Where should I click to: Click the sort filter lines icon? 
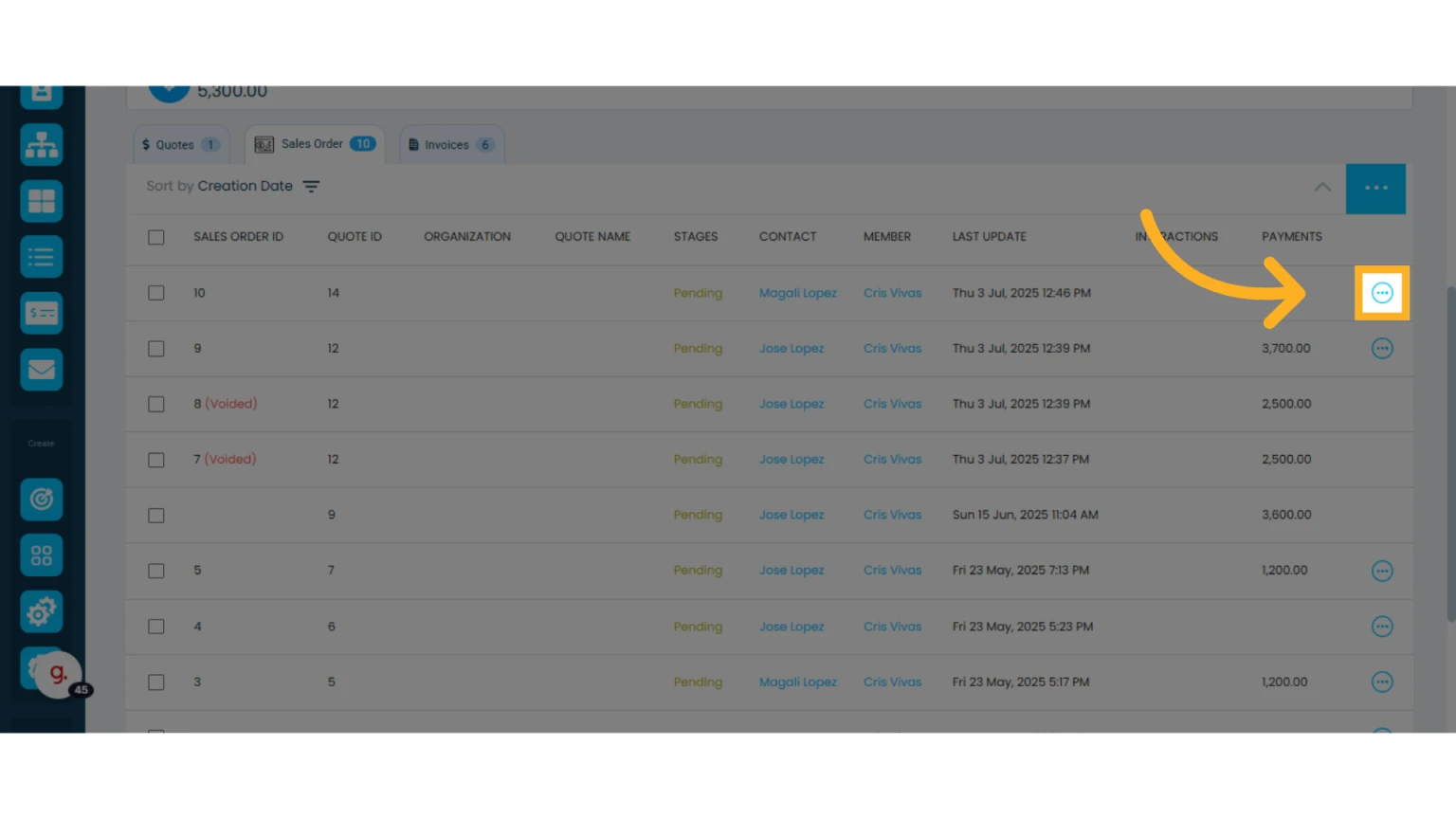311,187
